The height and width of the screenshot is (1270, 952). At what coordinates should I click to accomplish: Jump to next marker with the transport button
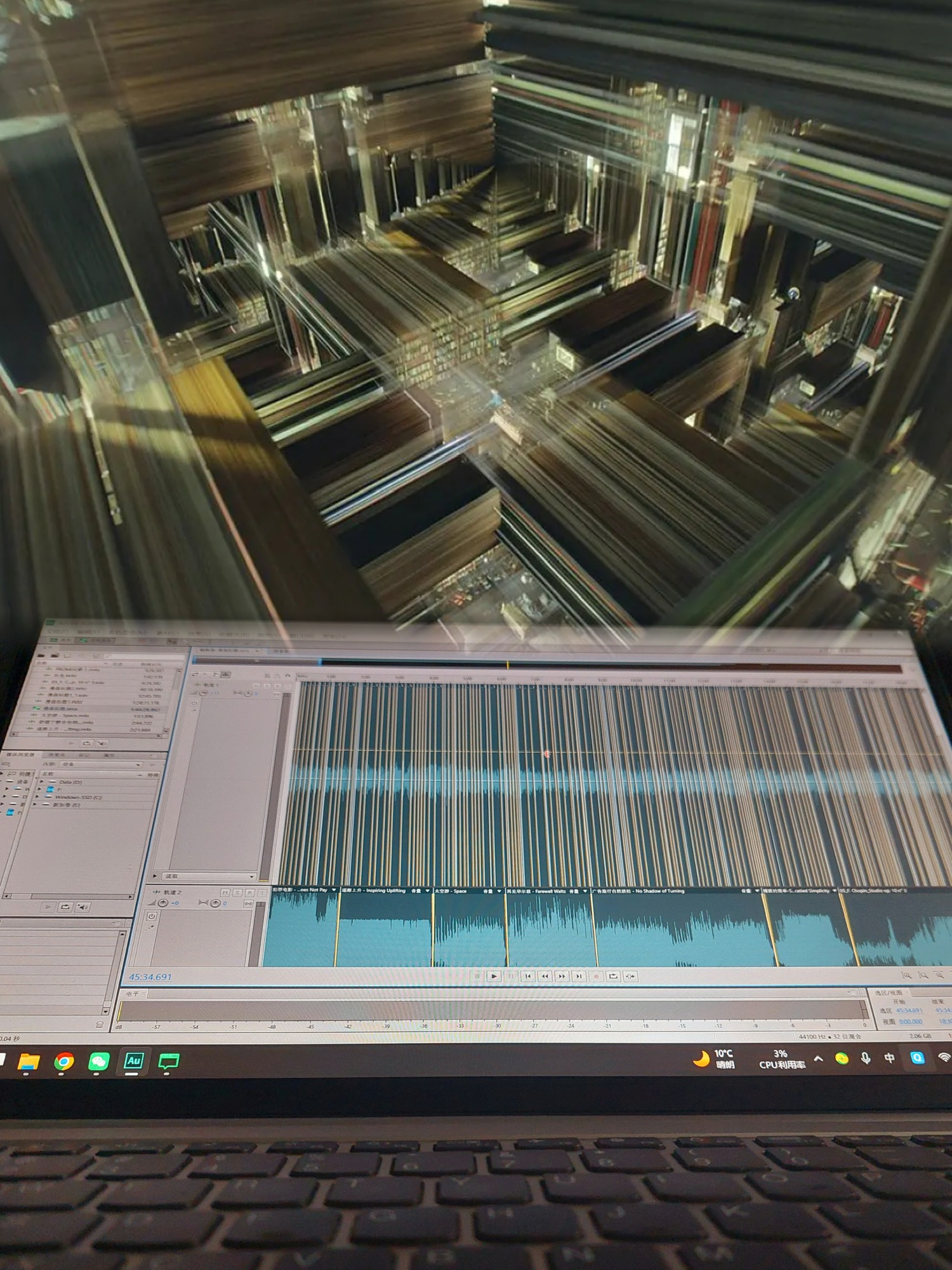(579, 976)
